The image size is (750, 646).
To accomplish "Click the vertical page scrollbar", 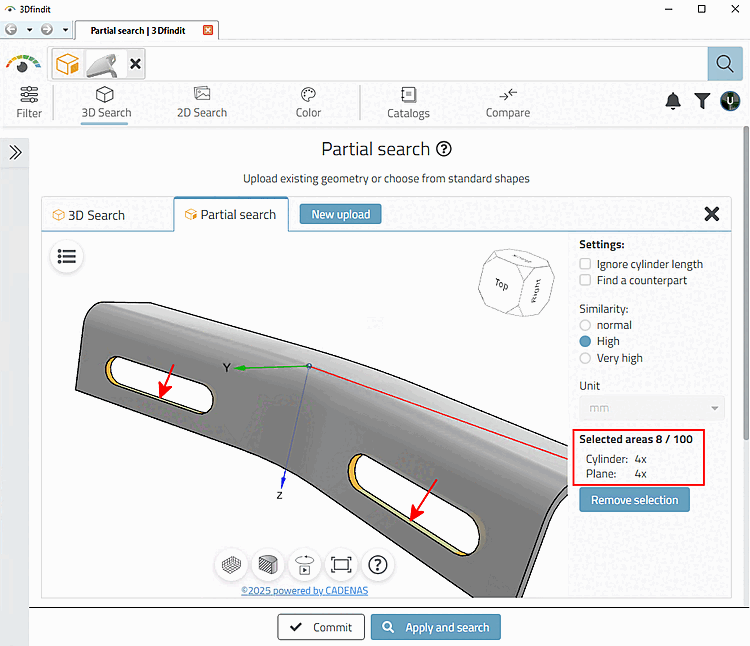I will (746, 282).
